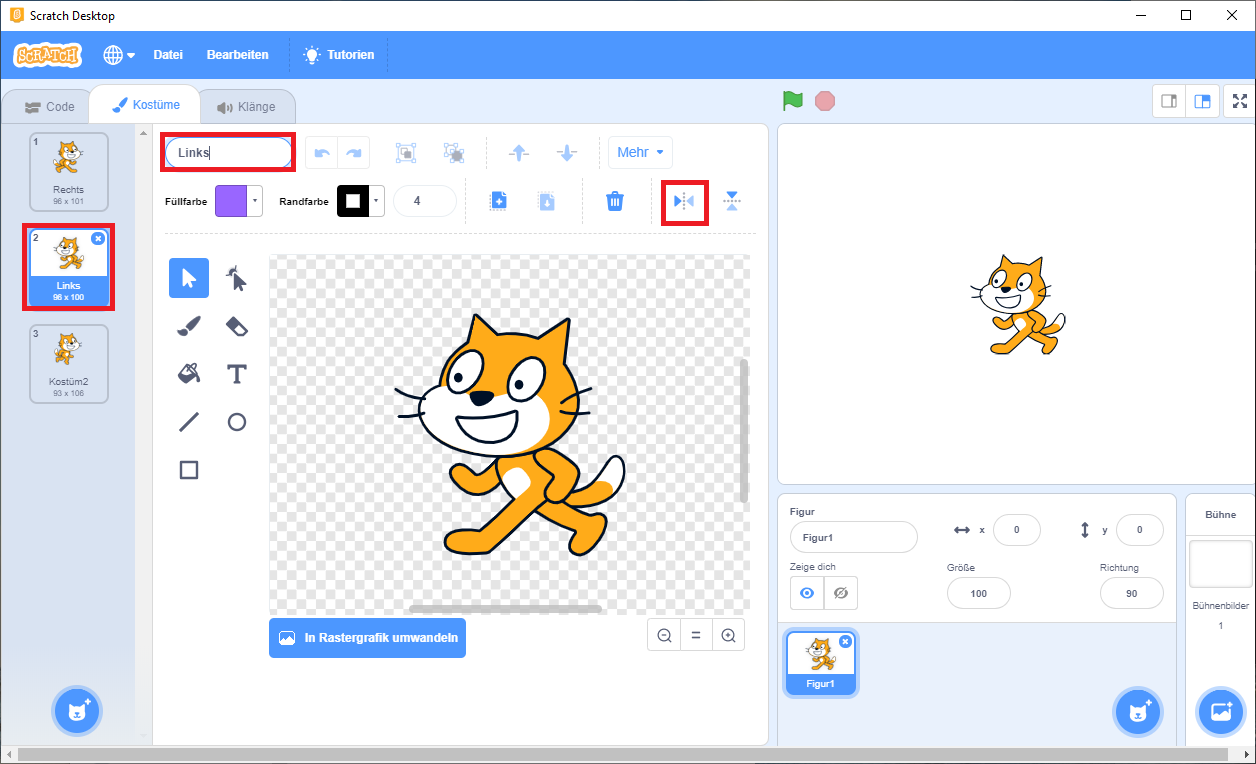Click the flip horizontal icon
The height and width of the screenshot is (764, 1256).
[x=684, y=202]
